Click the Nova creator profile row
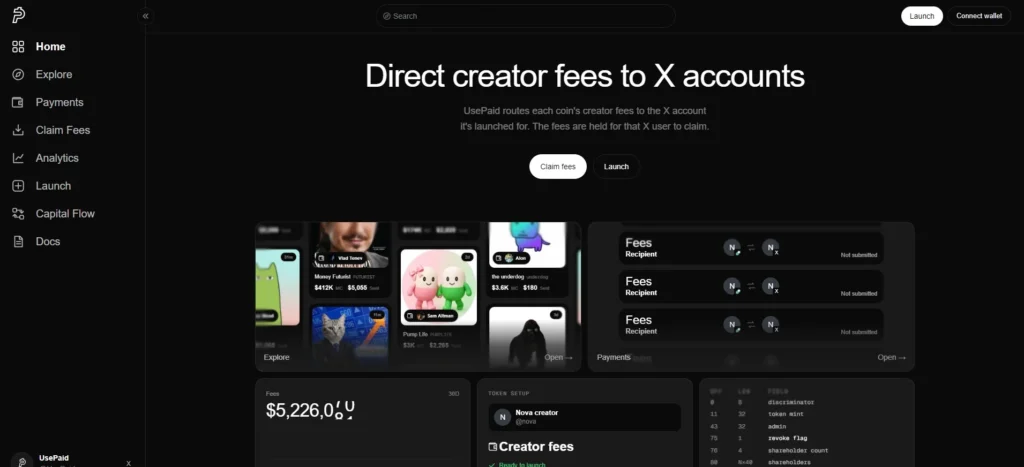 (x=584, y=417)
